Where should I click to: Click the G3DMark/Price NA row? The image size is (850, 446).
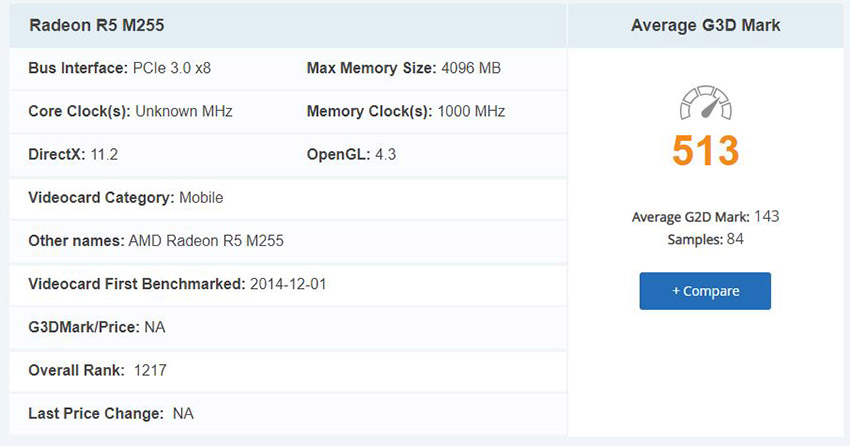point(288,327)
